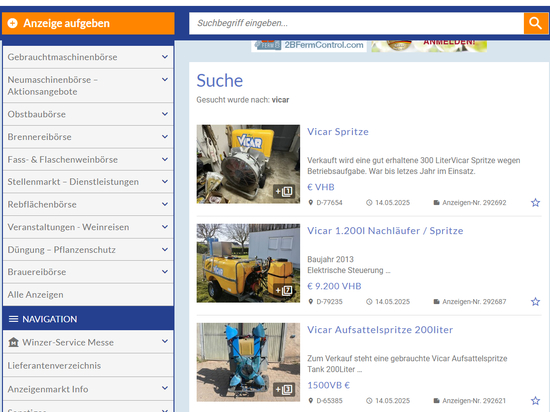Expand Anzeigenmarkt Info chevron
550x412 pixels.
coord(165,388)
